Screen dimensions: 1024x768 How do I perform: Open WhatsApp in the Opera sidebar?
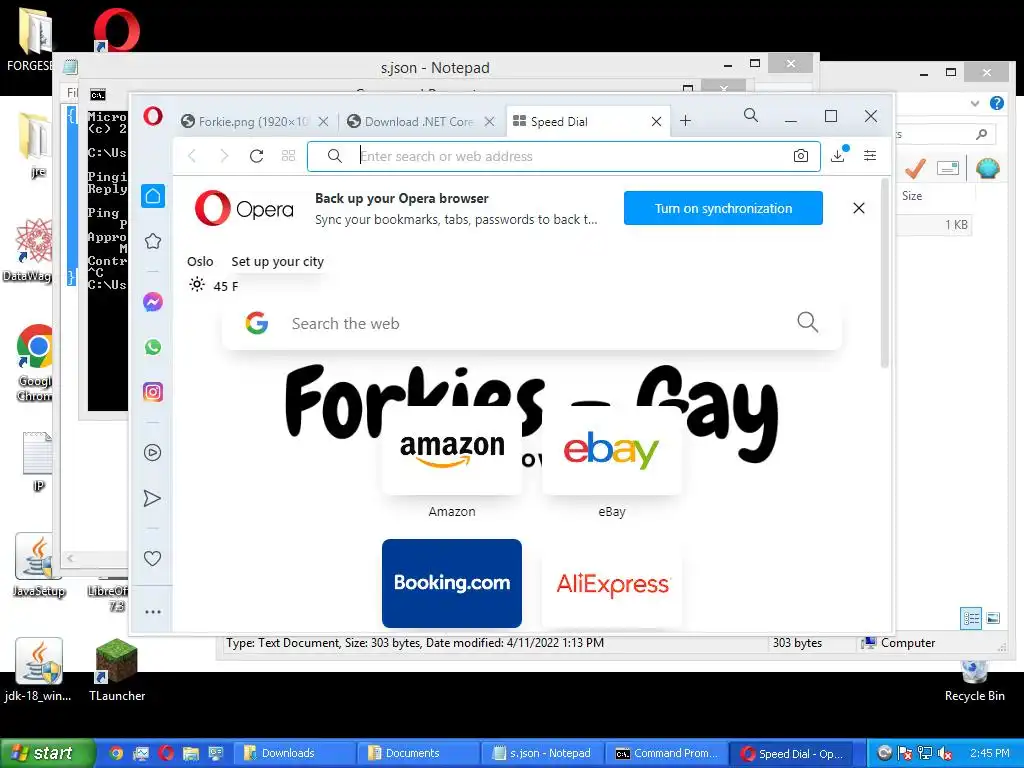click(153, 347)
